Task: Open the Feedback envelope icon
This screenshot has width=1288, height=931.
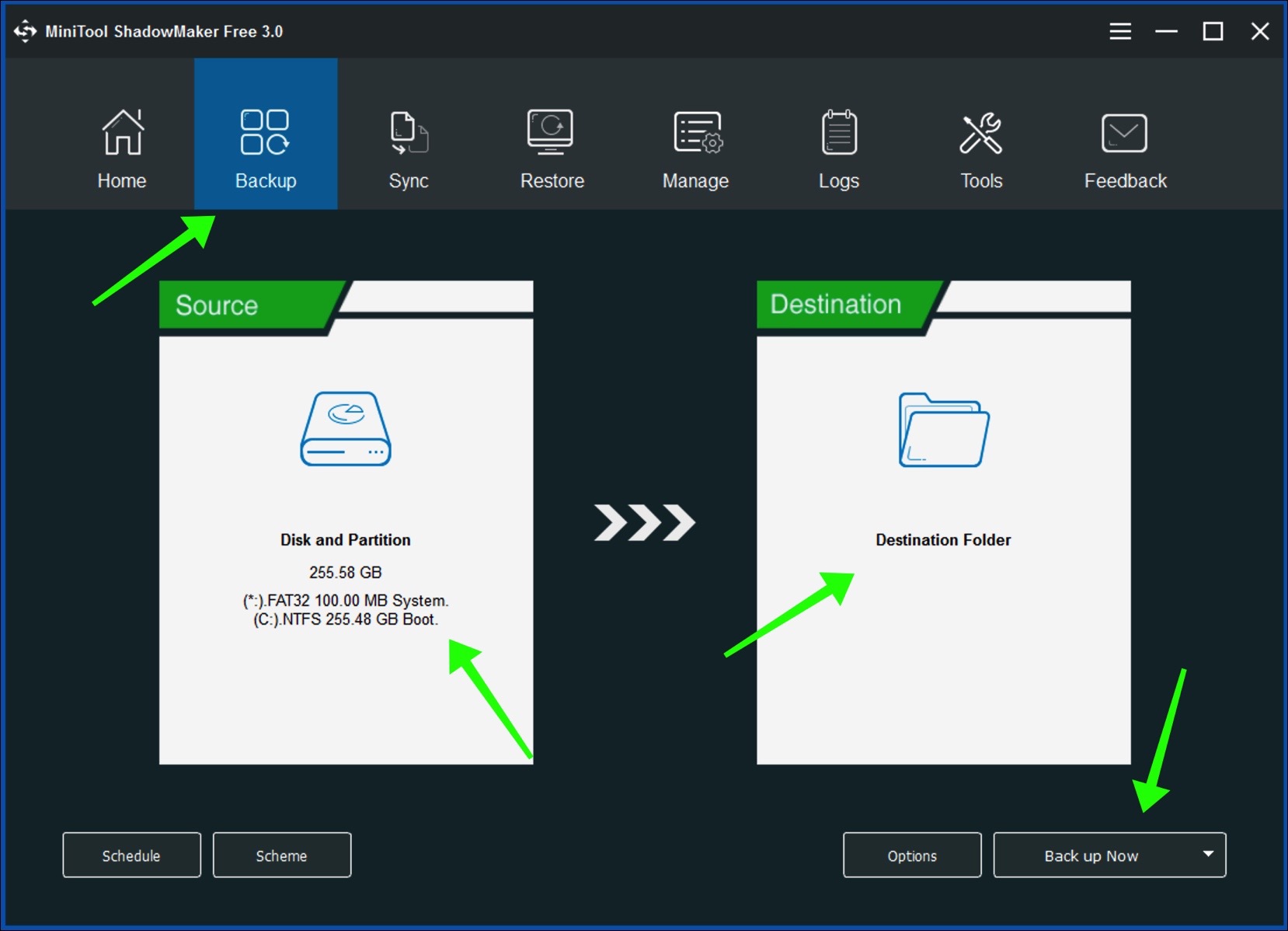Action: 1124,133
